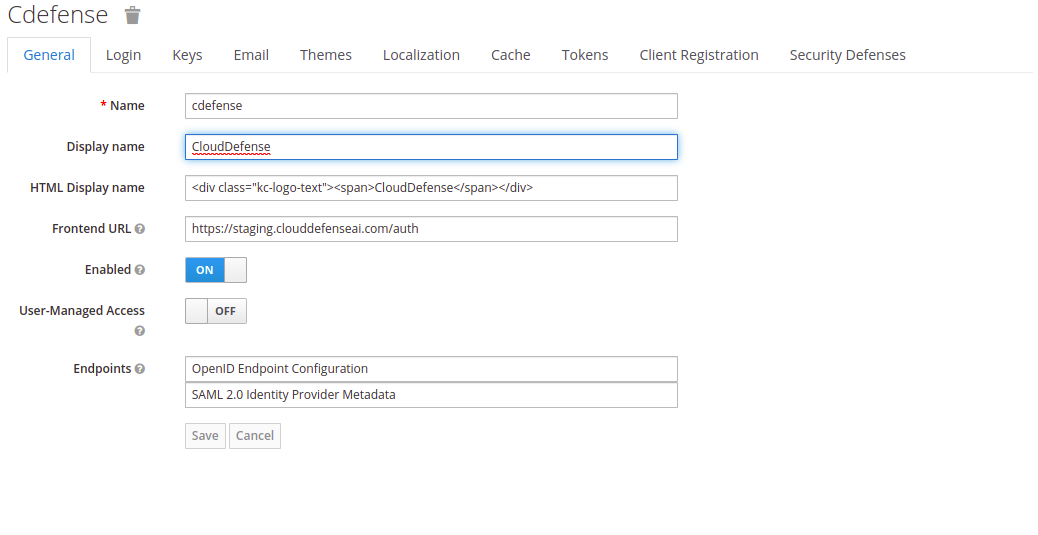The image size is (1038, 535).
Task: Open the Cache tab
Action: point(510,55)
